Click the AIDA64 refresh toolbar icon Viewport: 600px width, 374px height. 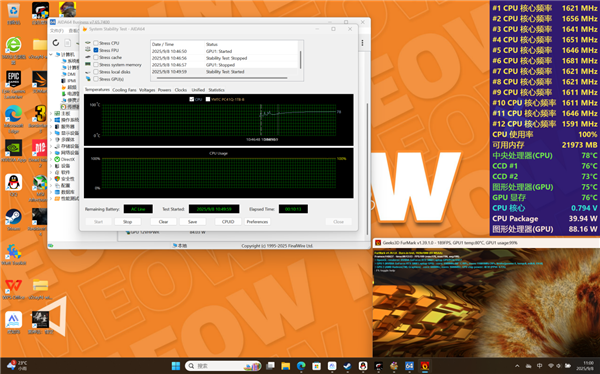(x=56, y=43)
